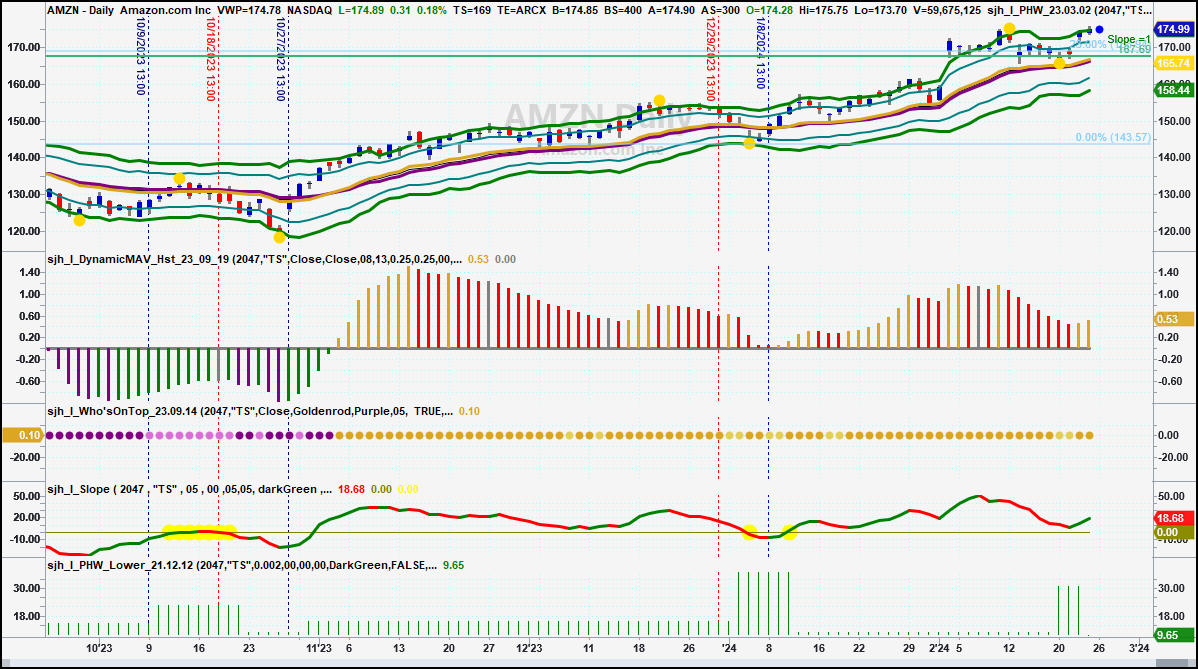Click the sjh_I_DynamicMAV_Hst indicator title
The height and width of the screenshot is (669, 1198).
[x=254, y=259]
